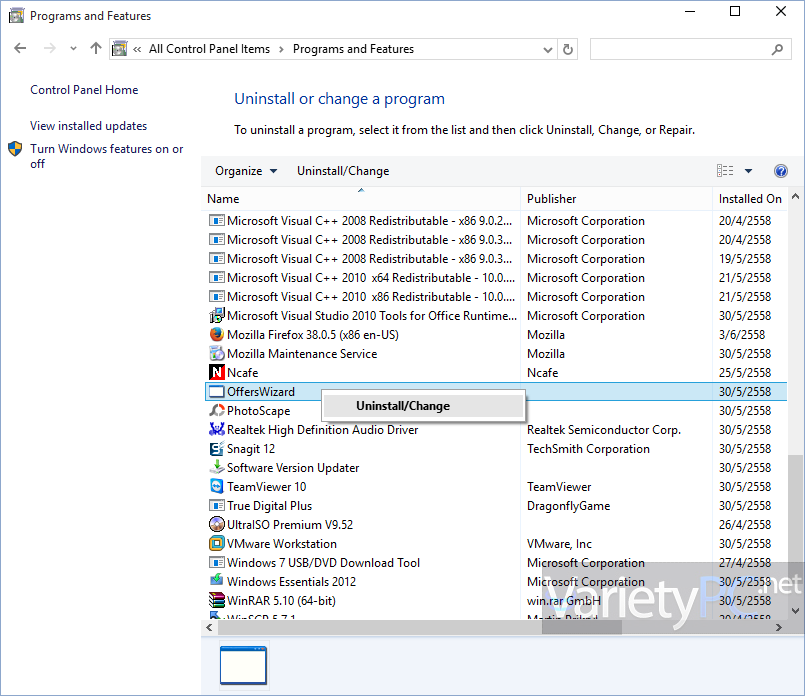This screenshot has width=805, height=696.
Task: Click the True Digital Plus icon
Action: tap(217, 506)
